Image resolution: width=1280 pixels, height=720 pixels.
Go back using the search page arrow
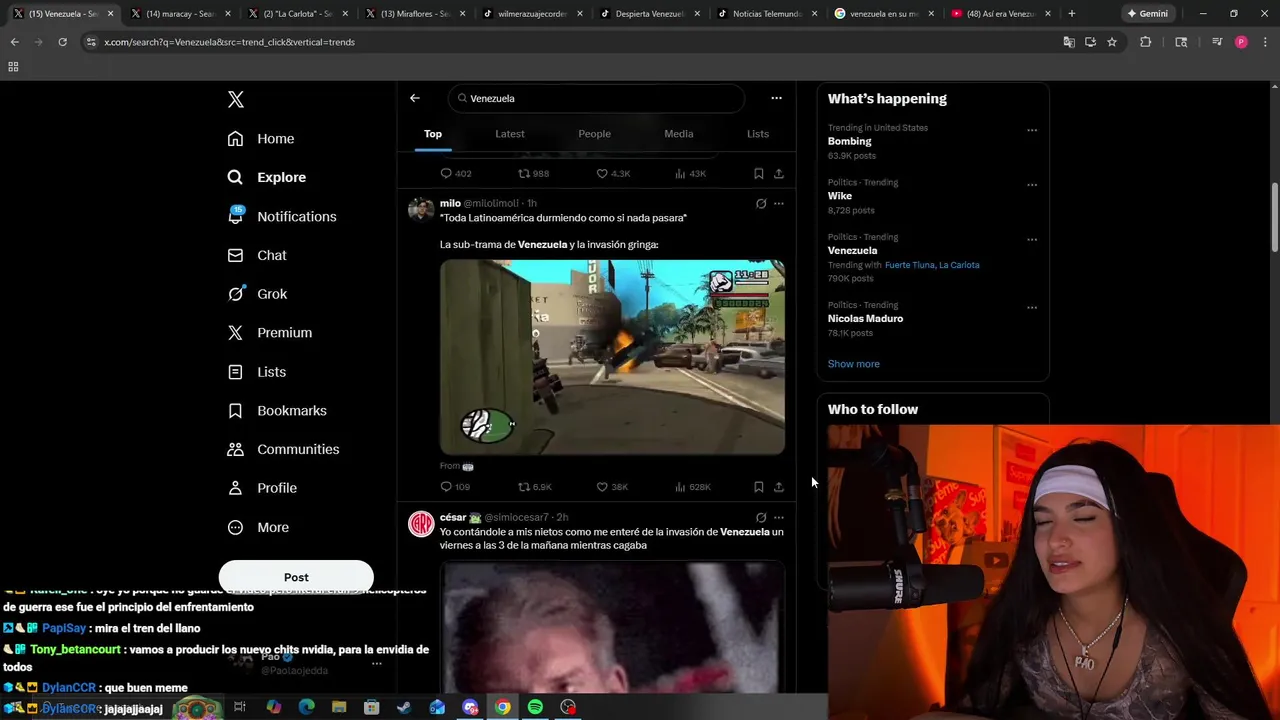point(415,98)
